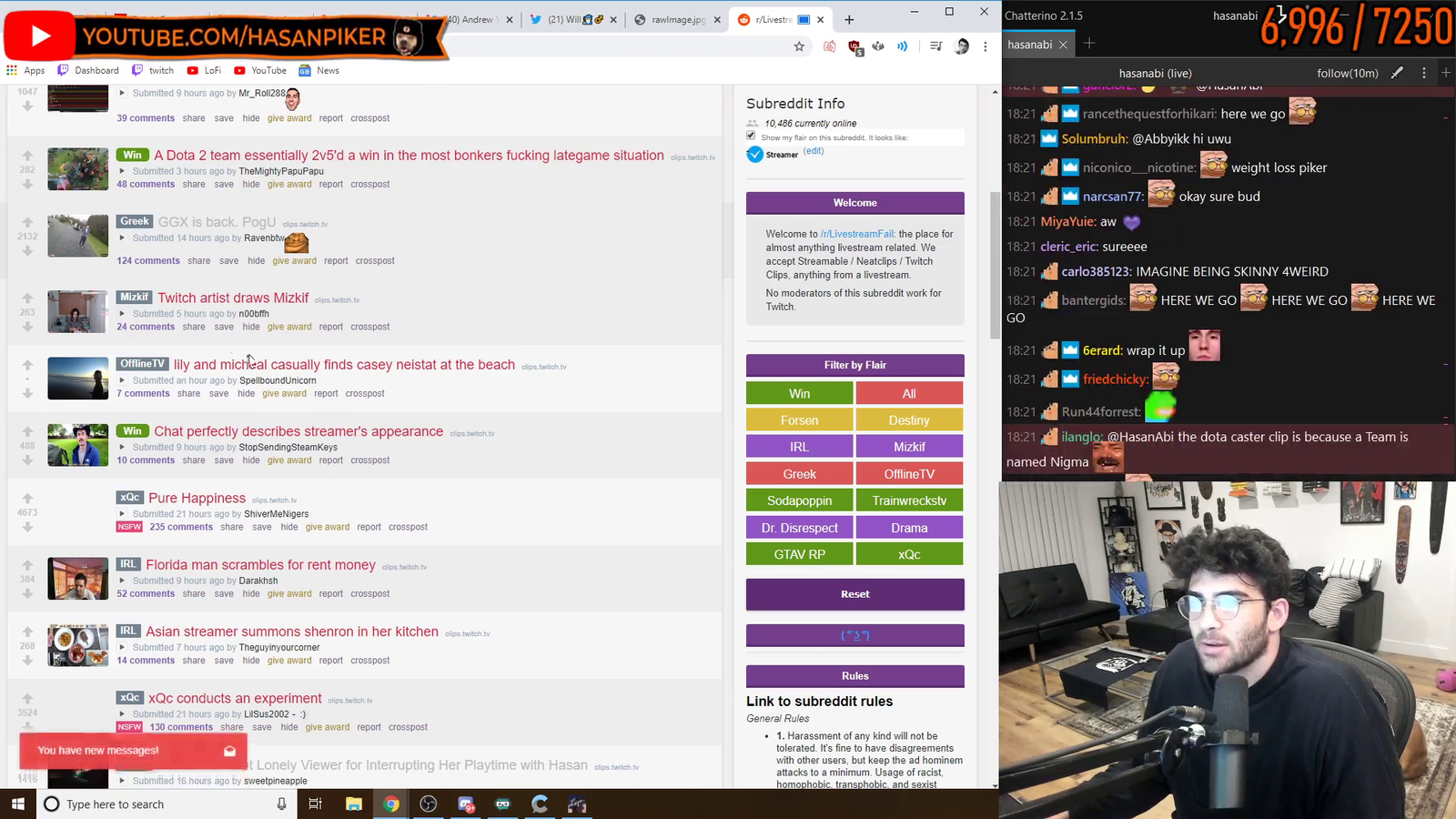The height and width of the screenshot is (819, 1456).
Task: Open user Solumbruh in Chatterino chat
Action: coord(1095,139)
